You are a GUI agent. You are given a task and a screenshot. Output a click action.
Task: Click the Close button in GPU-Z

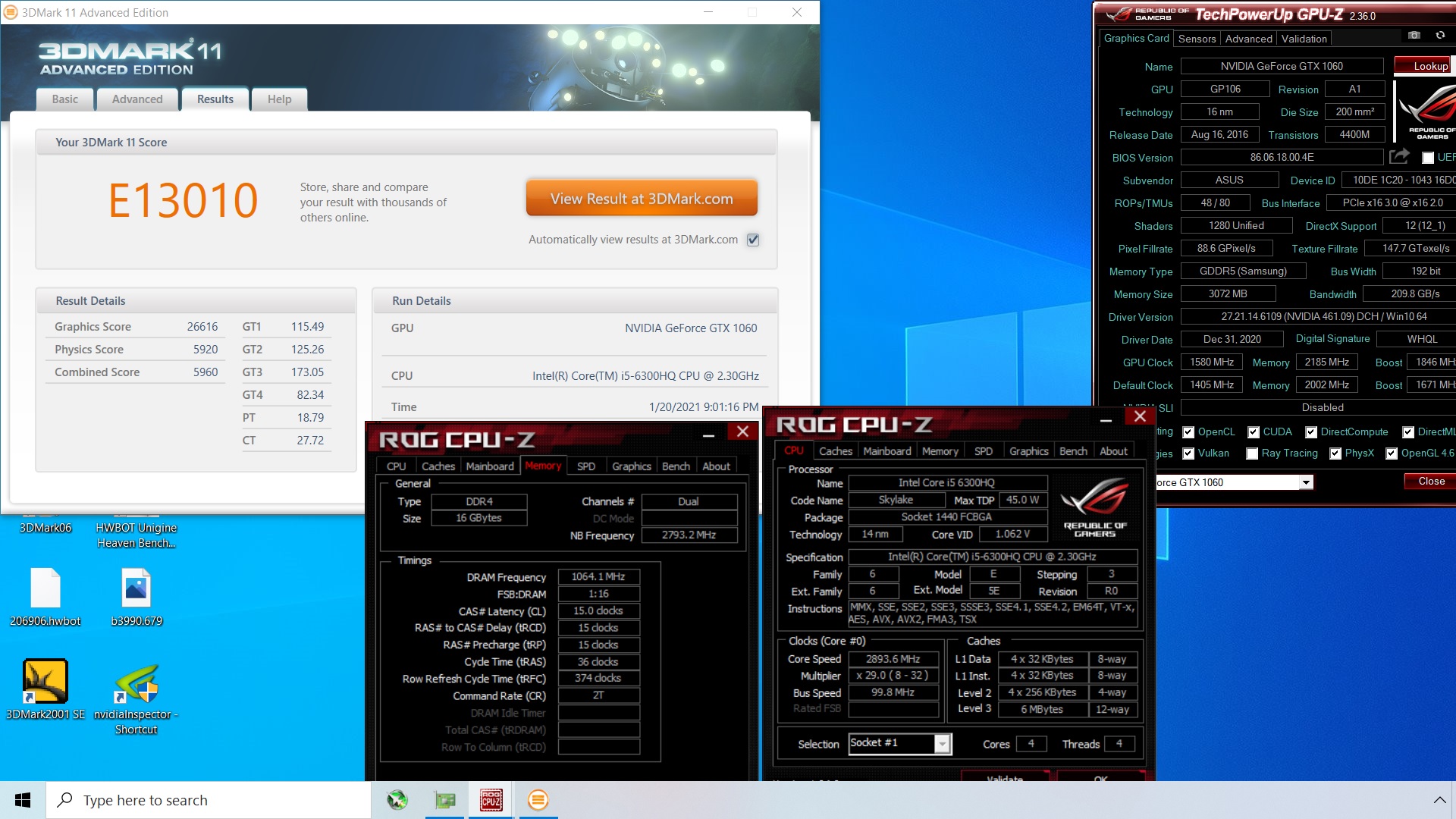[x=1431, y=482]
